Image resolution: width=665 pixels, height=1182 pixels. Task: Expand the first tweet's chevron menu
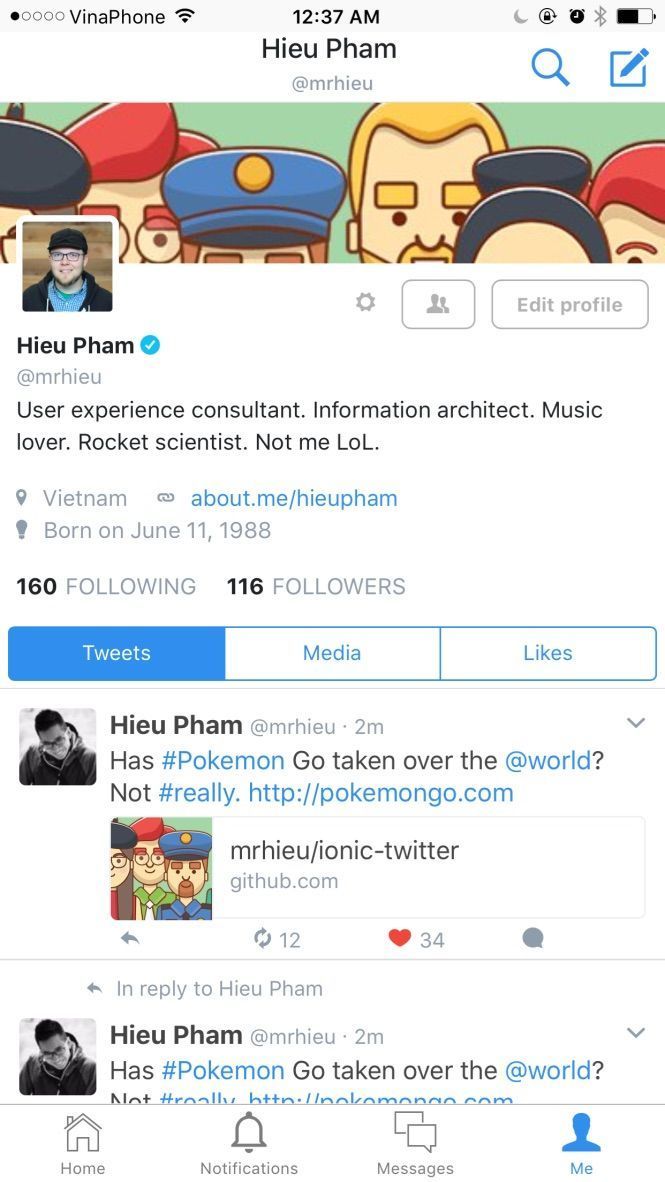pyautogui.click(x=636, y=723)
